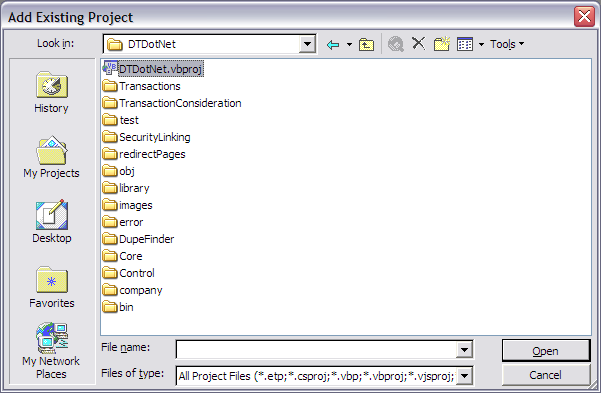Select the error folder icon
The image size is (601, 393).
click(x=110, y=222)
